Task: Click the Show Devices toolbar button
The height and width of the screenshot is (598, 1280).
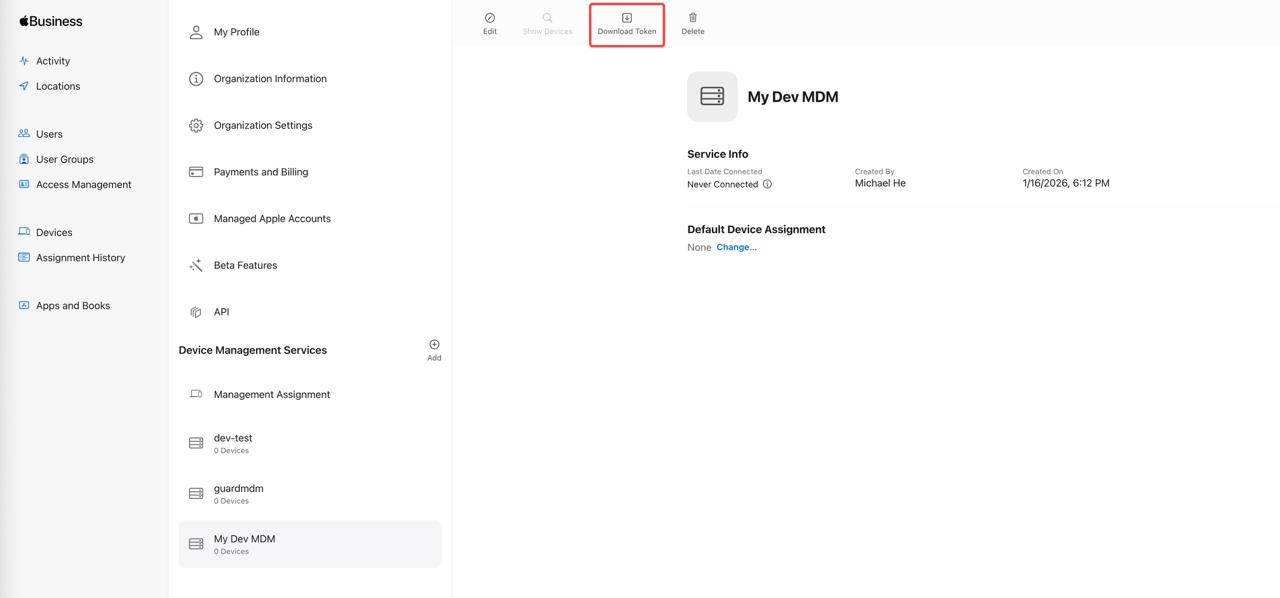Action: (547, 23)
